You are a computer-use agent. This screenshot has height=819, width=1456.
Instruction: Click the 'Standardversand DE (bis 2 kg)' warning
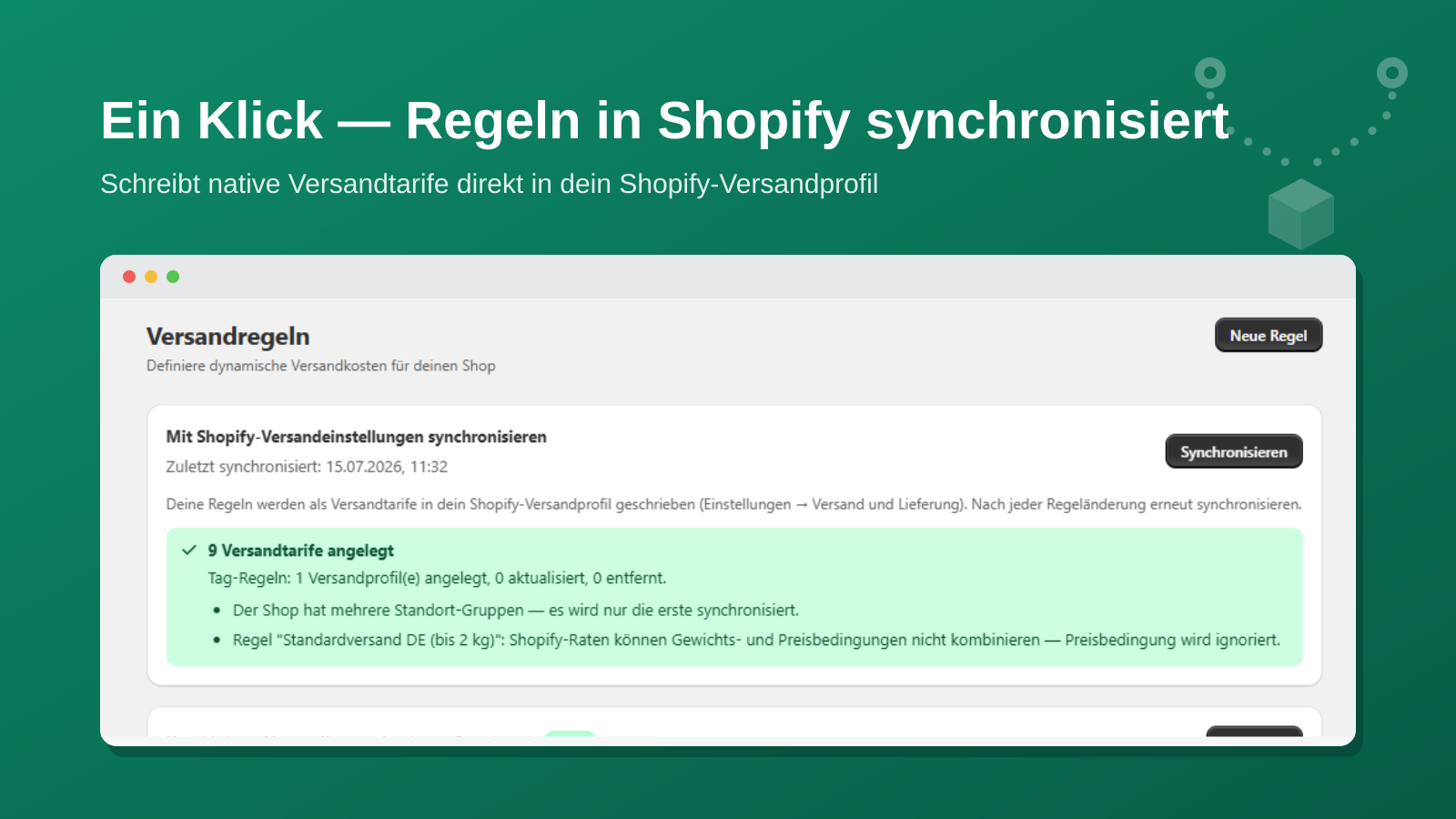(756, 640)
